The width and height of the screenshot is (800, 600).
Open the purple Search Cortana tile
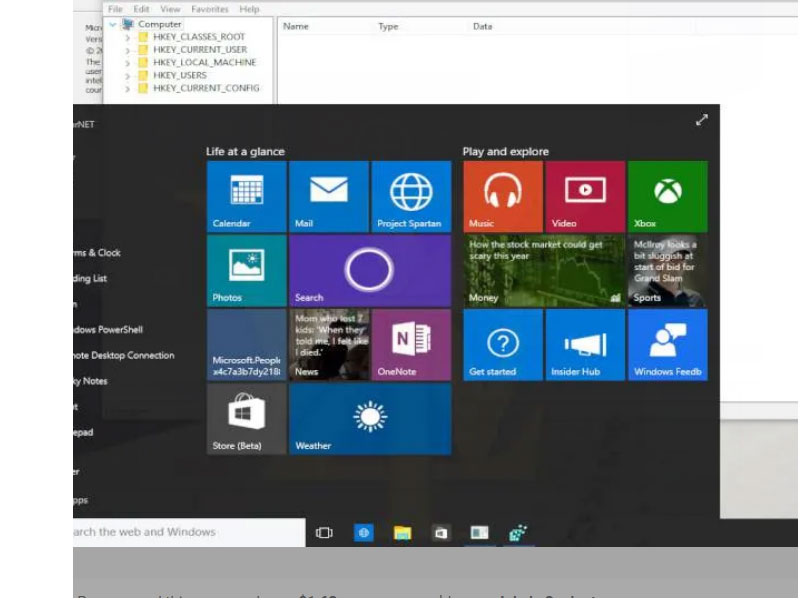click(370, 271)
